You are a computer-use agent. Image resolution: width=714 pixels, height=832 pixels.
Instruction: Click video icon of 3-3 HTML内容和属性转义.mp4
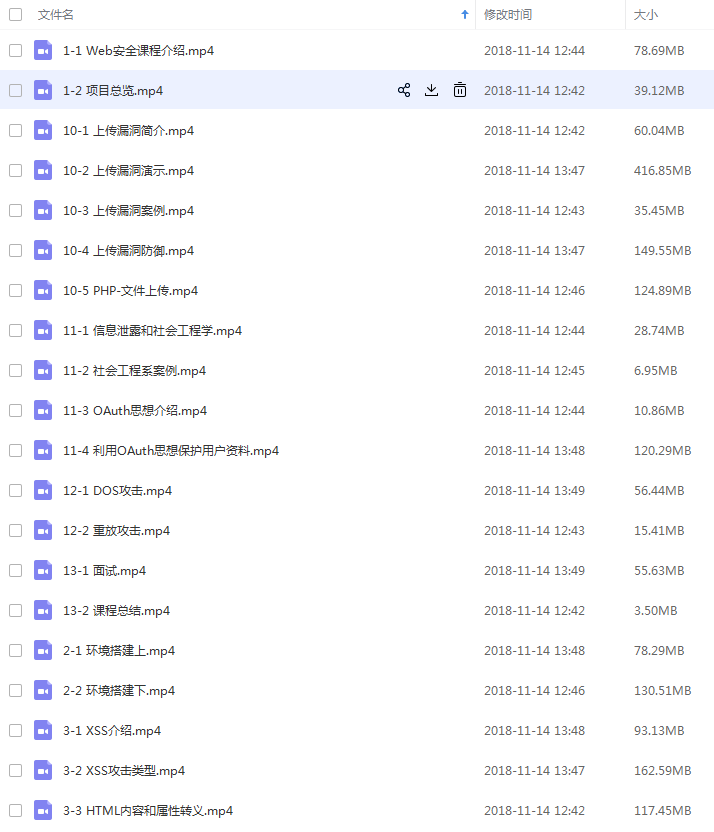[43, 811]
